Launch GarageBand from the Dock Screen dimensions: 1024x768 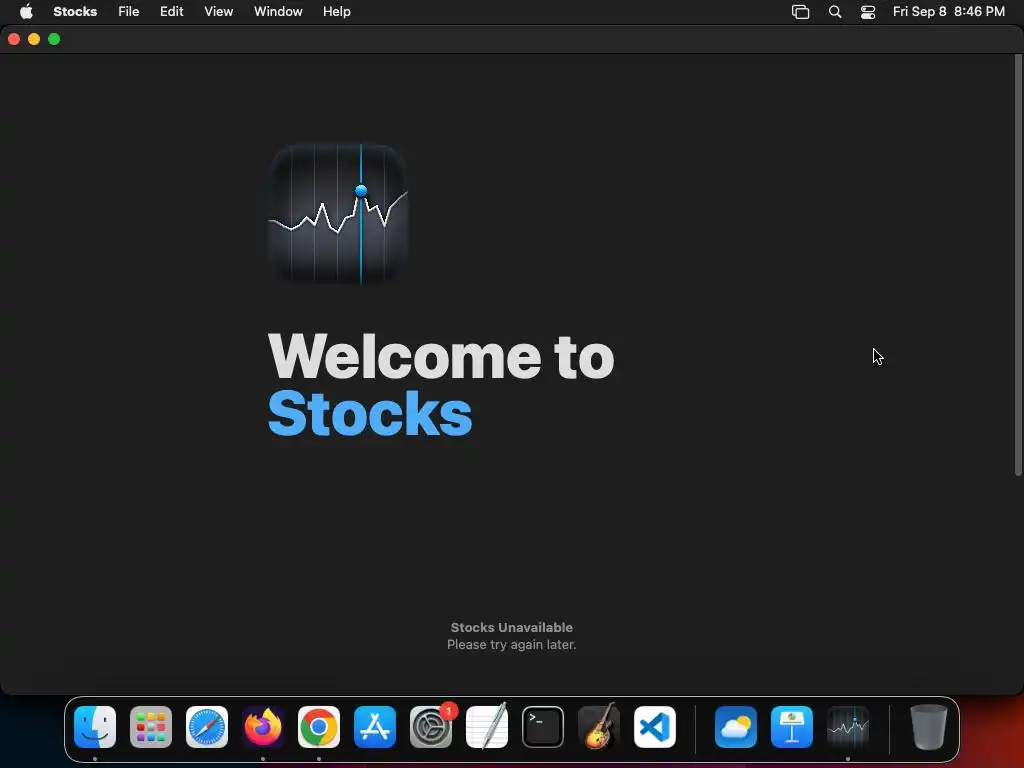[599, 727]
